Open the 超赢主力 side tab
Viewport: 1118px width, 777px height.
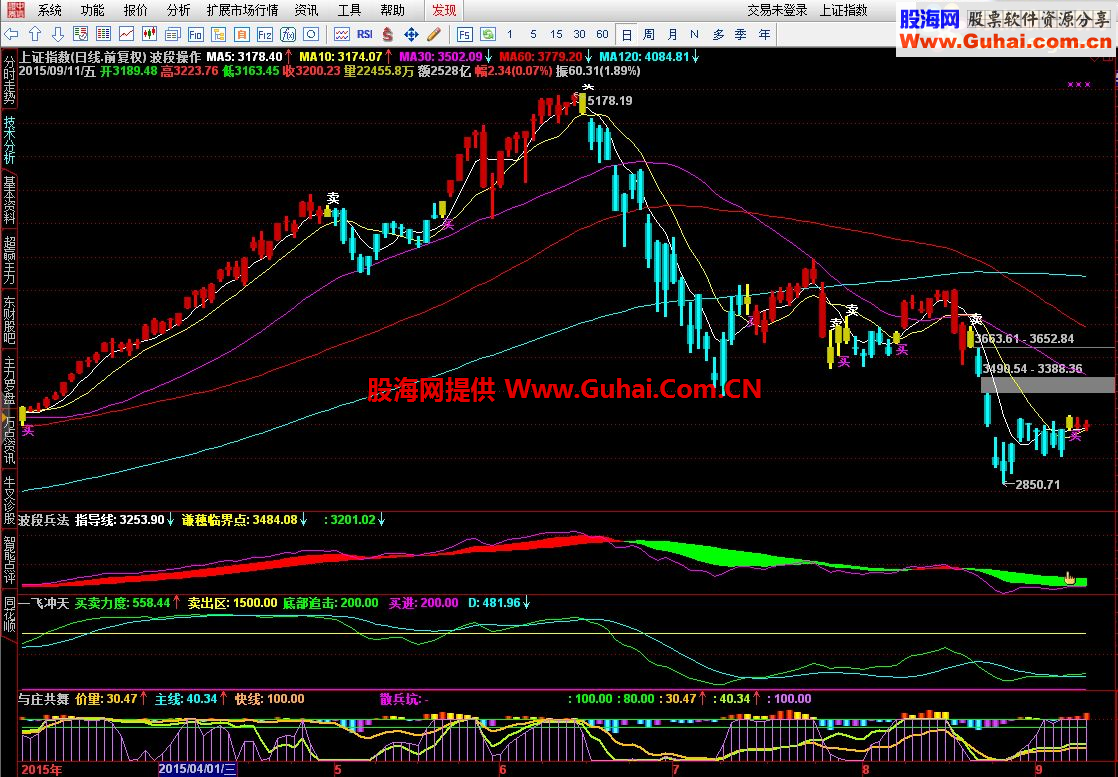pos(9,260)
